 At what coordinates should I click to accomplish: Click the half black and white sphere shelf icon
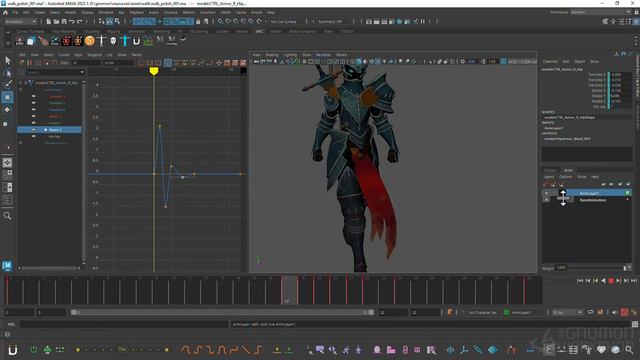183,38
